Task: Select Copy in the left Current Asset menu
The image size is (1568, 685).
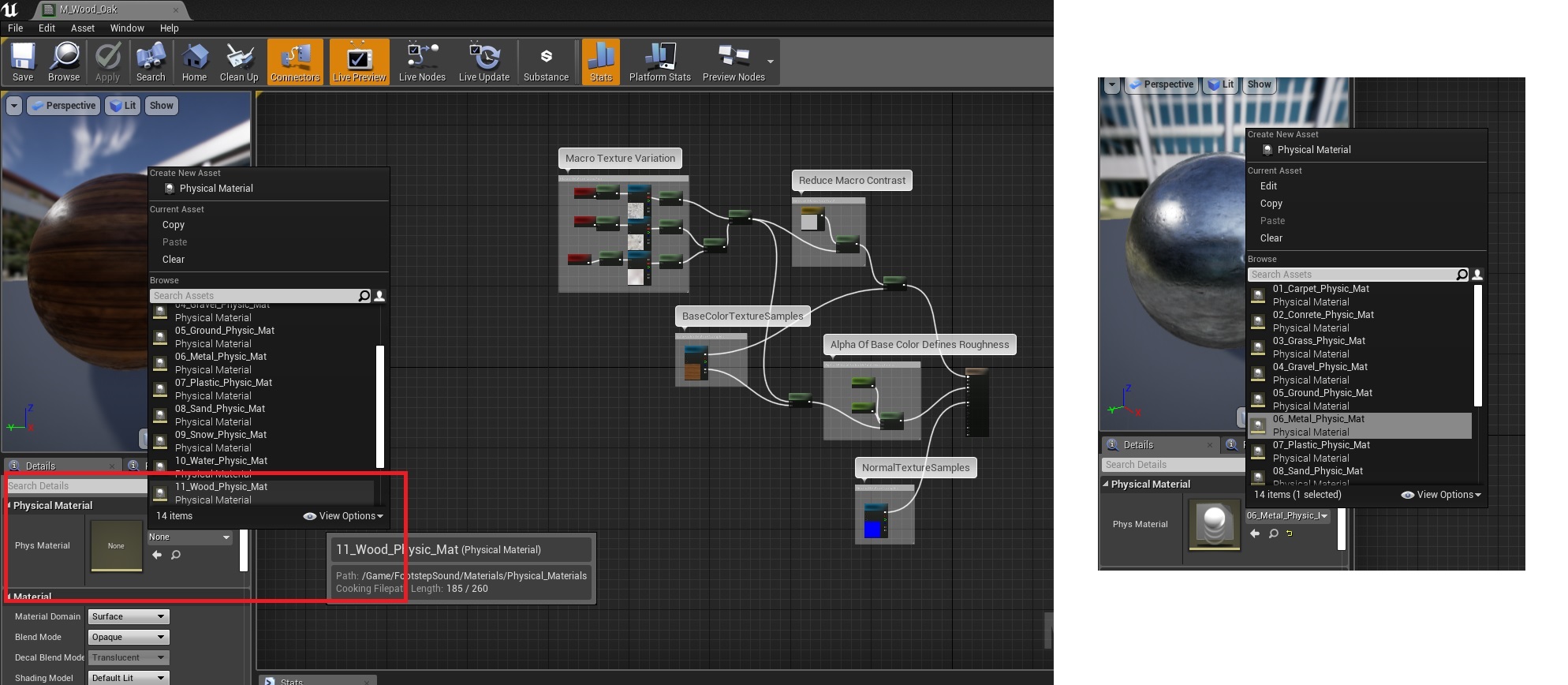Action: click(174, 225)
